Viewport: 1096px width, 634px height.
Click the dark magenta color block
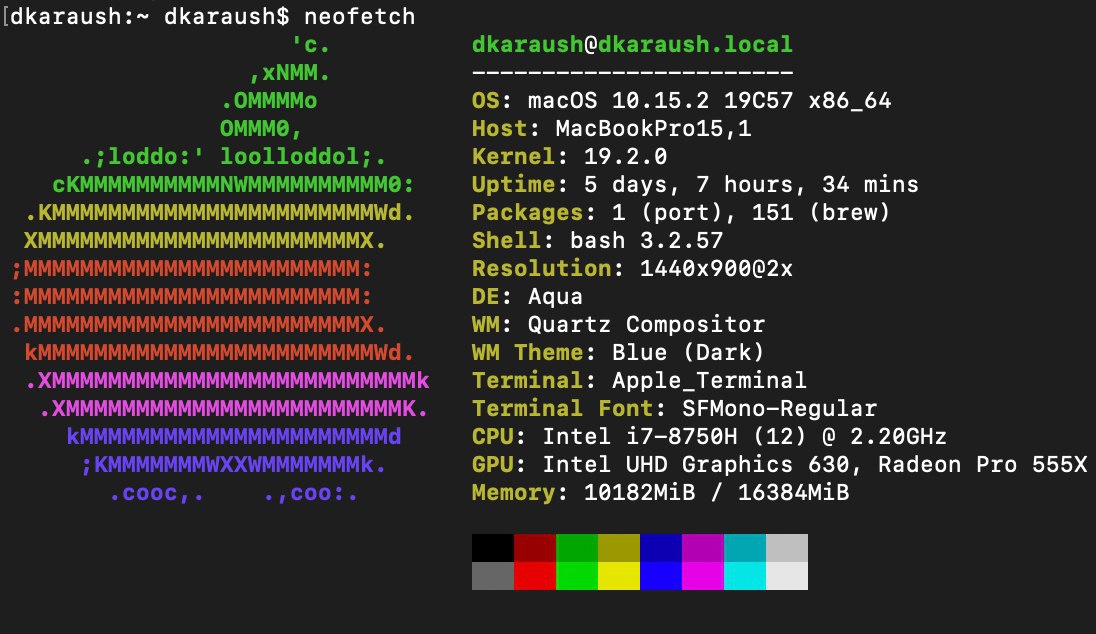702,548
